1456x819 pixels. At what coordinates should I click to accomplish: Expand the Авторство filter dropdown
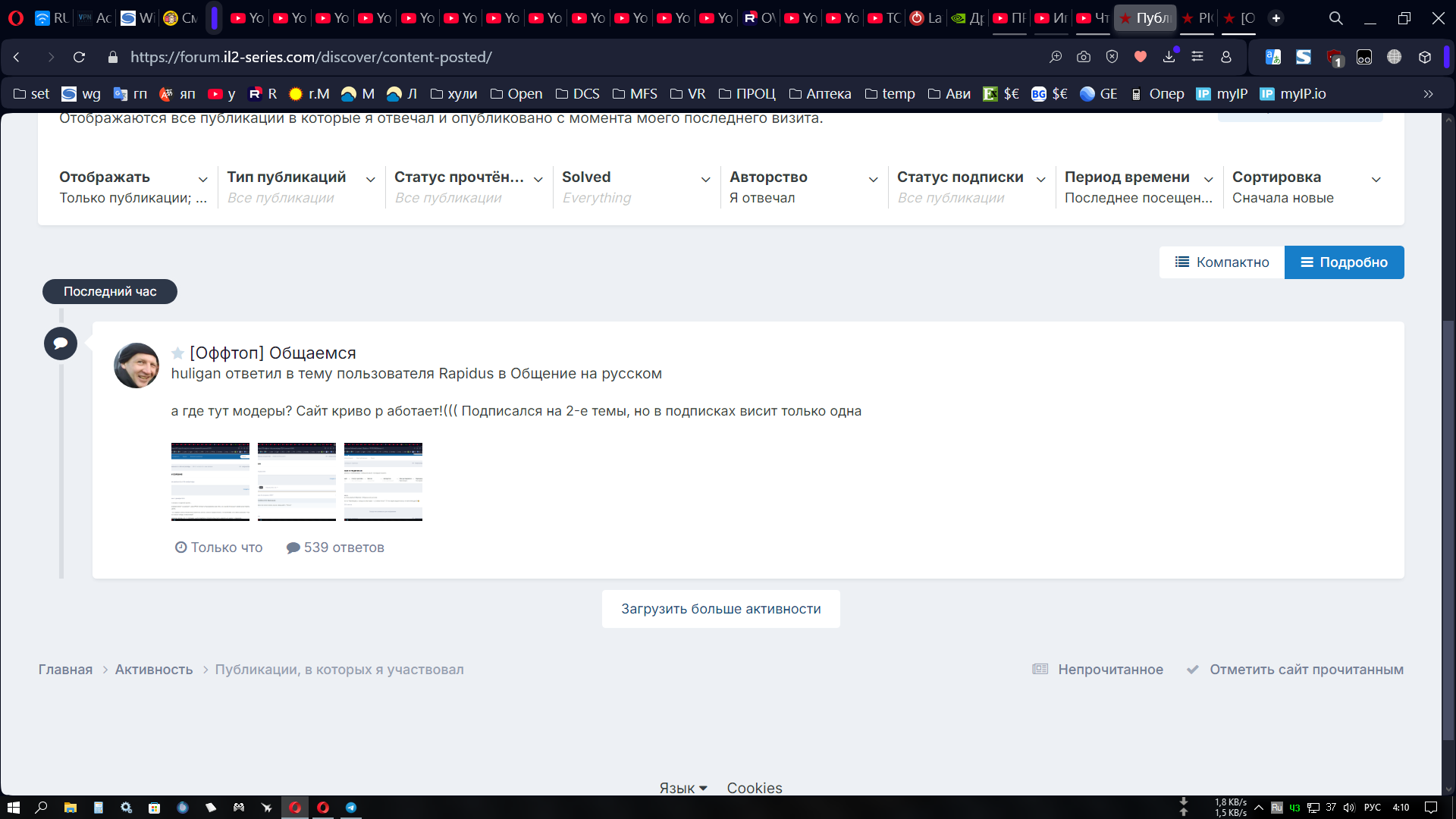(803, 187)
